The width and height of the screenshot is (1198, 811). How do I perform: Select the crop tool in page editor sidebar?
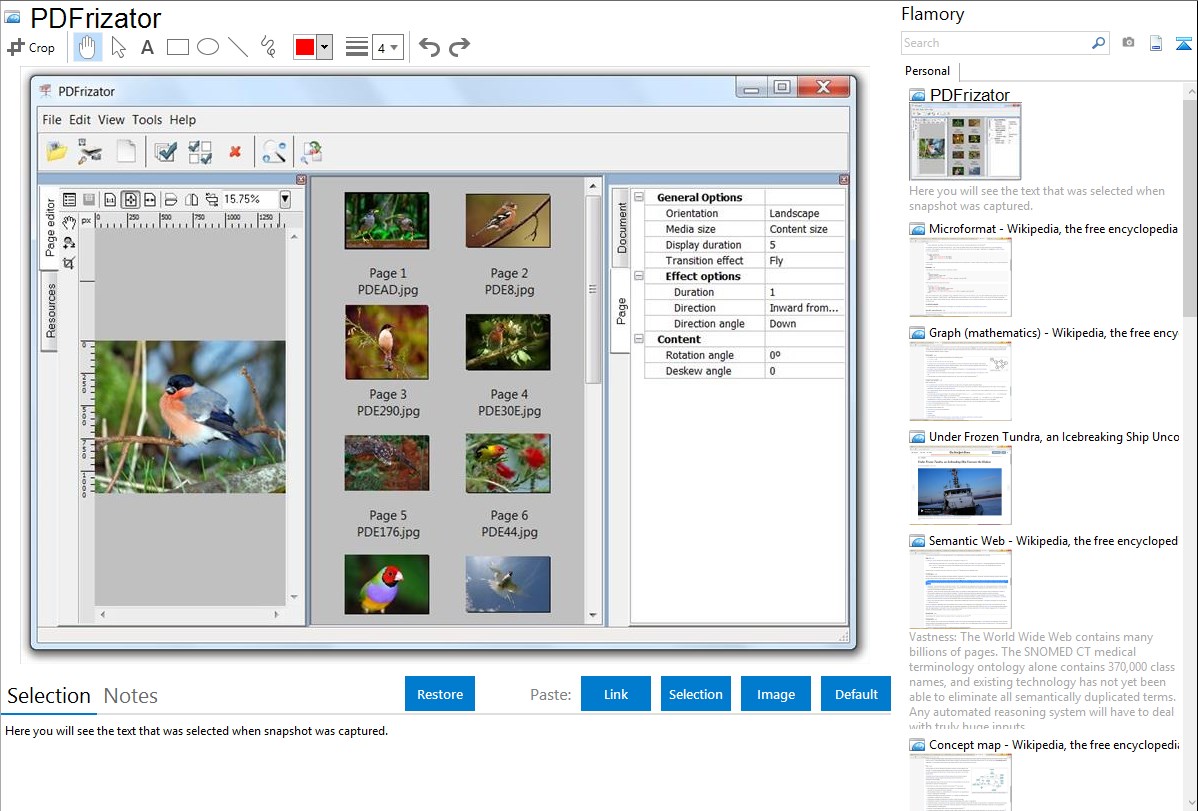pos(69,263)
